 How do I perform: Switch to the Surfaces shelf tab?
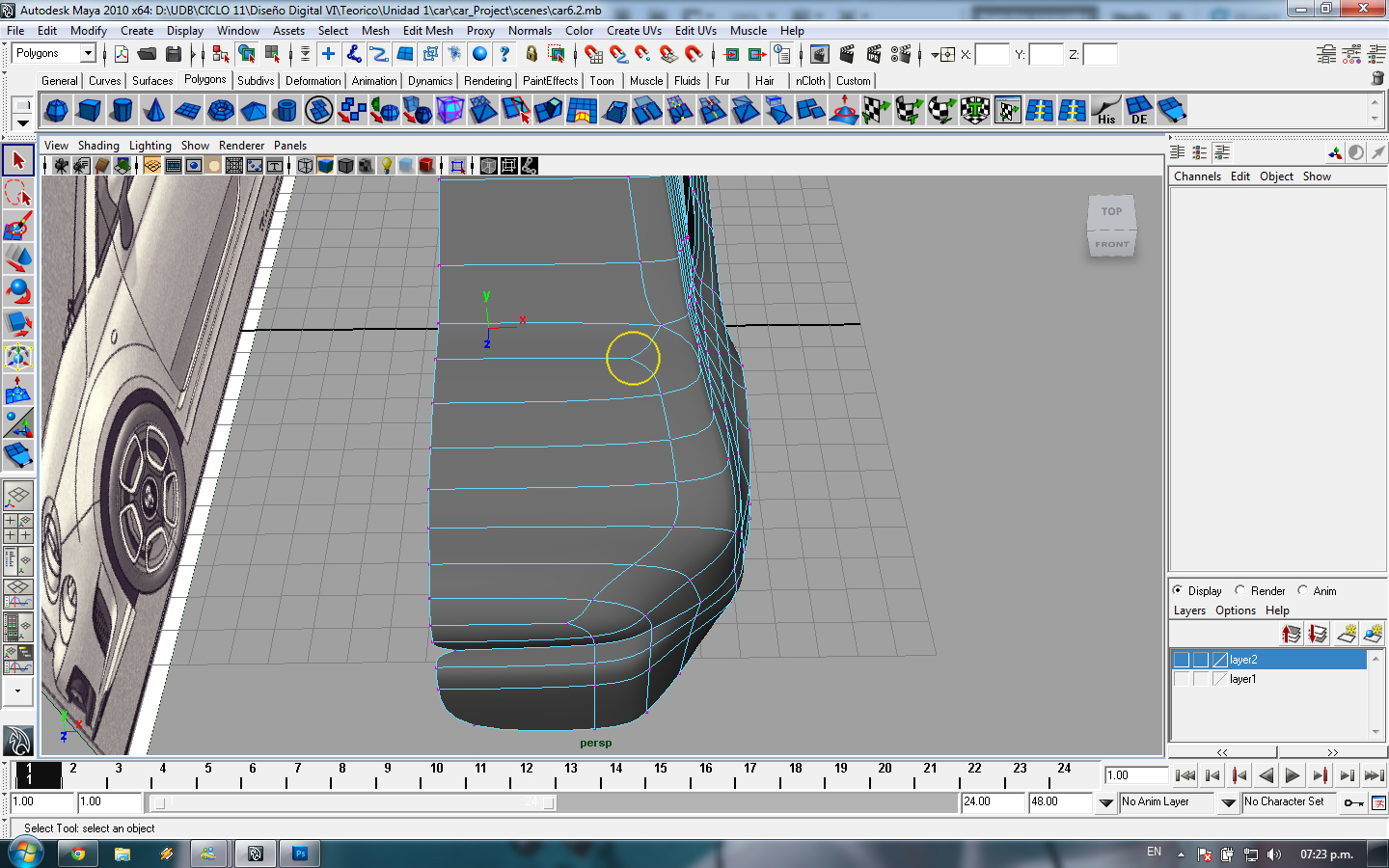pyautogui.click(x=152, y=81)
